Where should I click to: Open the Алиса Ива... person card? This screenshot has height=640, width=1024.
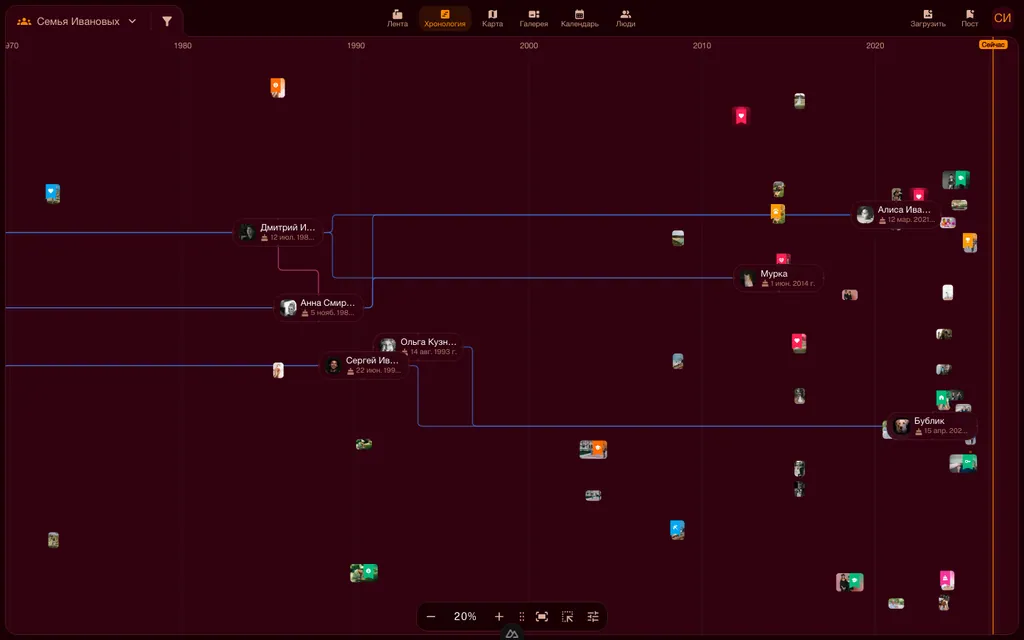pos(897,214)
